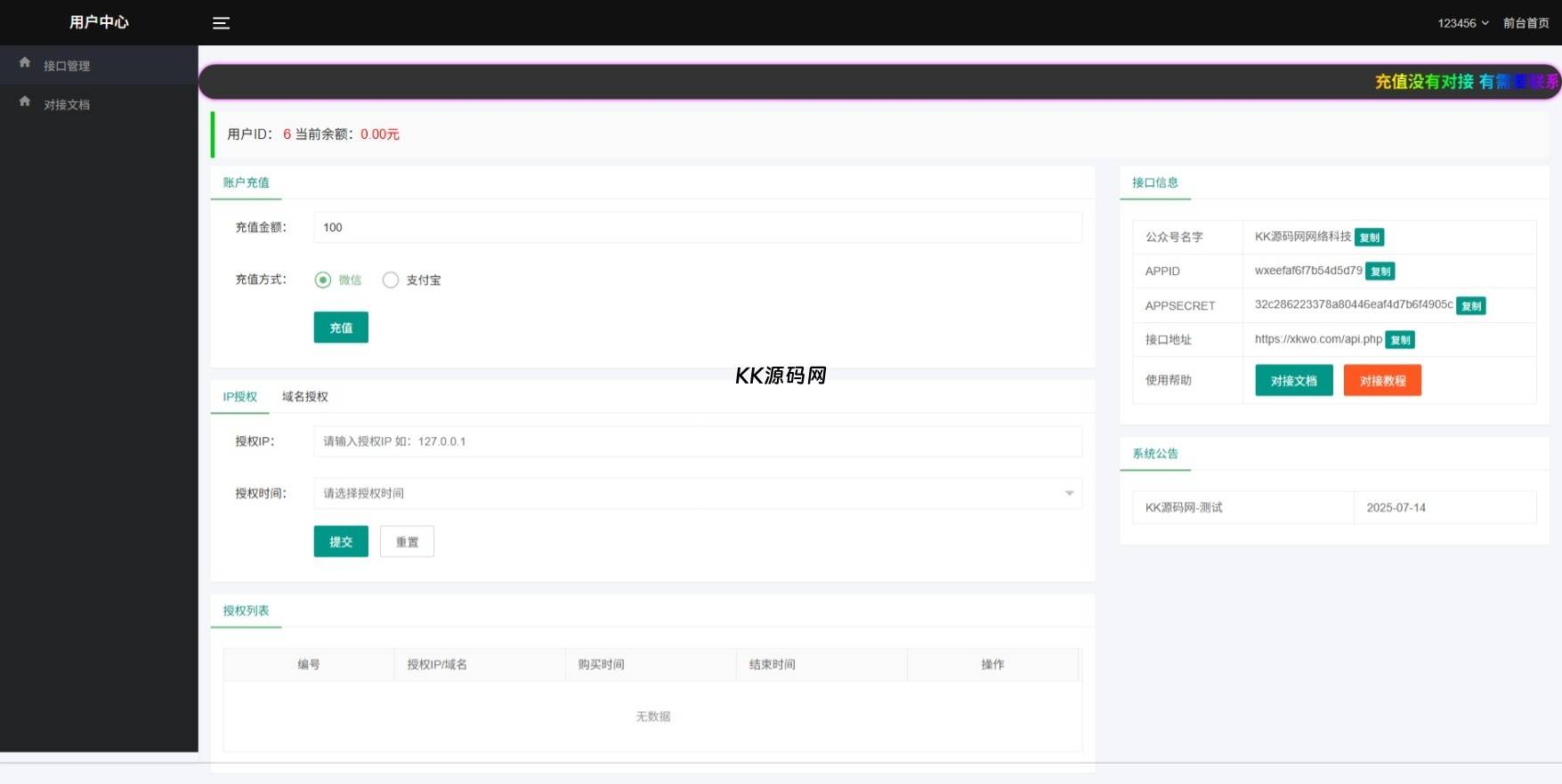Click the 0.00元 balance value

coord(380,134)
